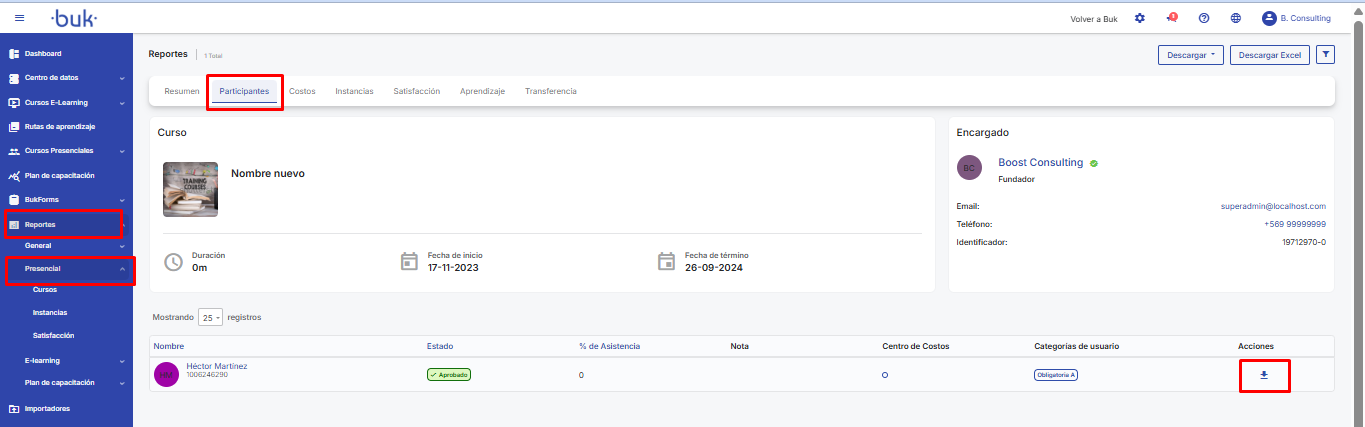
Task: Open the notifications icon with red badge
Action: click(x=1171, y=18)
